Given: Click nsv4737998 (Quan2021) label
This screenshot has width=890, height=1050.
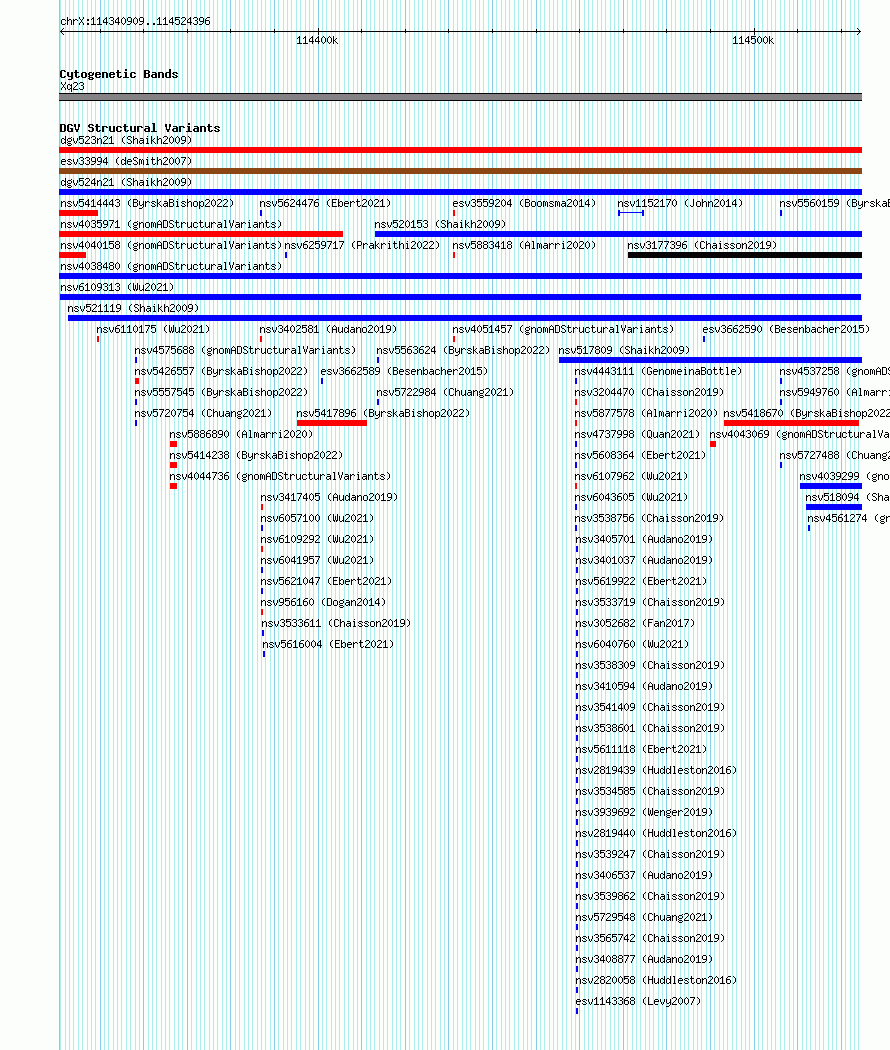Looking at the screenshot, I should pyautogui.click(x=638, y=434).
